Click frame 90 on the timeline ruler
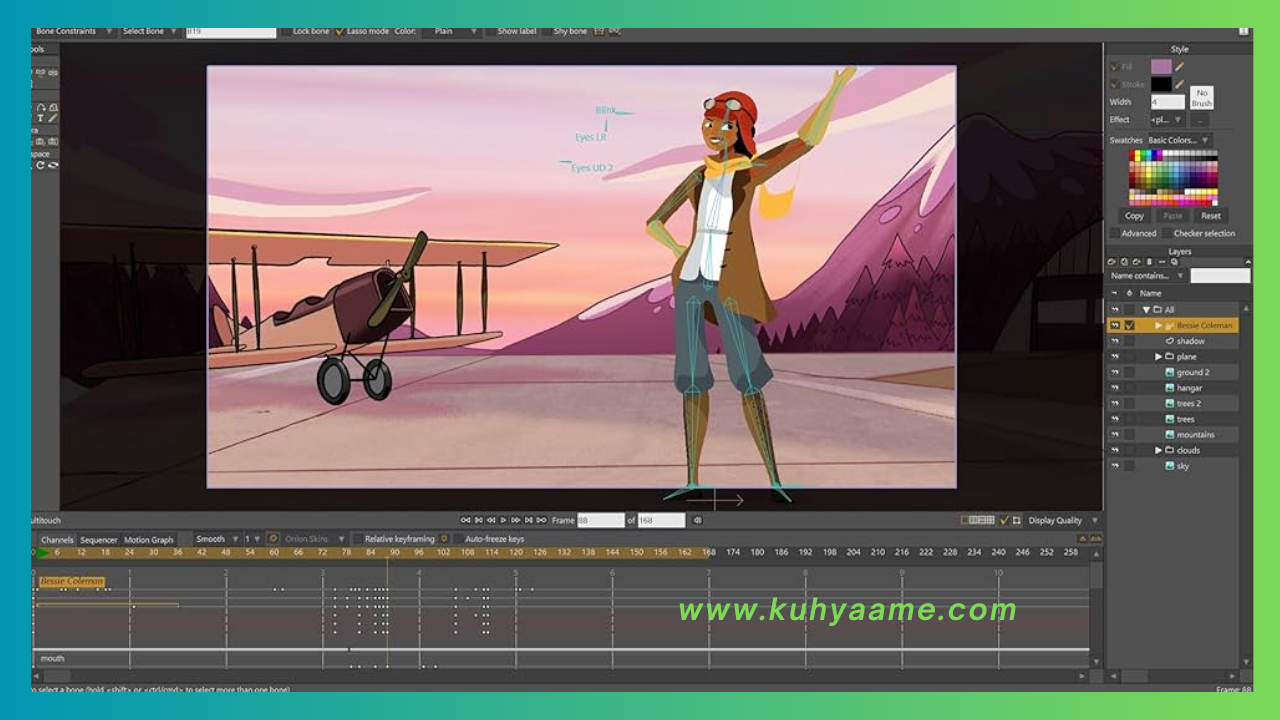The image size is (1280, 720). (395, 552)
